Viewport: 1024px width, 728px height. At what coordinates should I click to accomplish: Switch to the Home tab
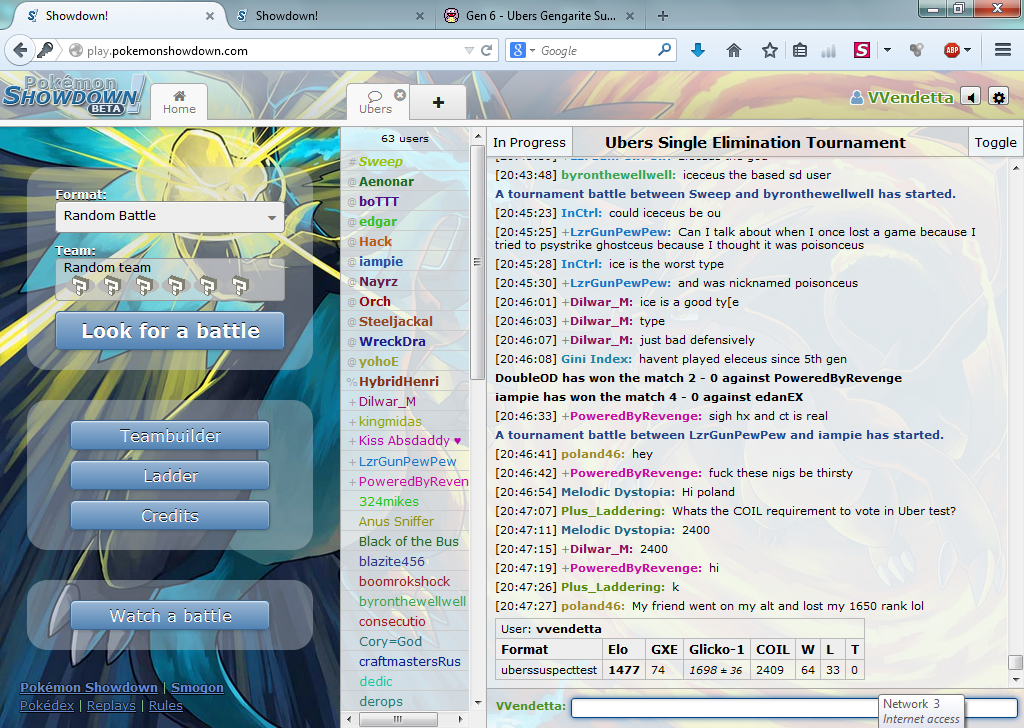[x=179, y=102]
